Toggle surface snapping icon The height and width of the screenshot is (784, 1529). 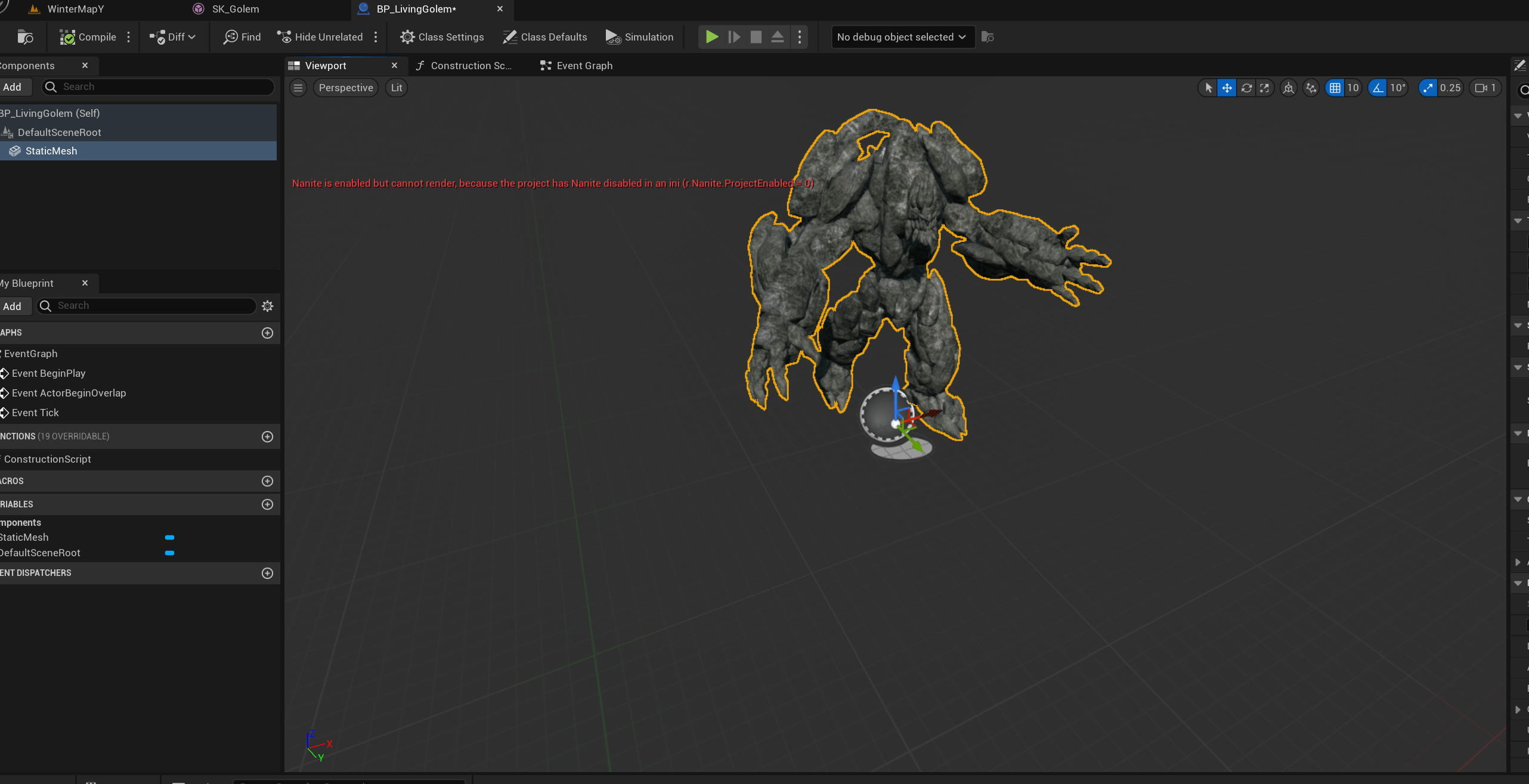(x=1311, y=88)
